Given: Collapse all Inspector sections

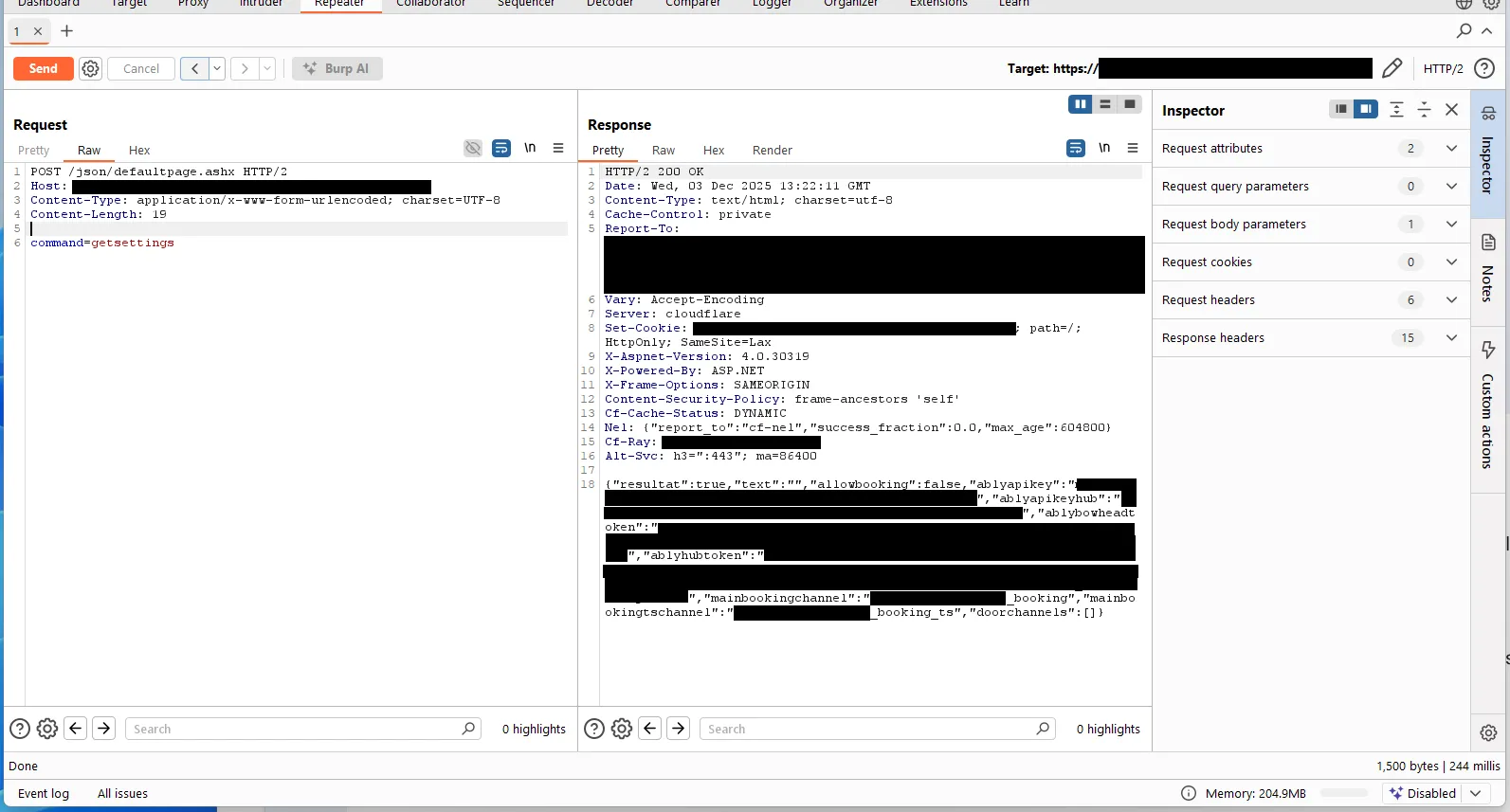Looking at the screenshot, I should coord(1424,110).
